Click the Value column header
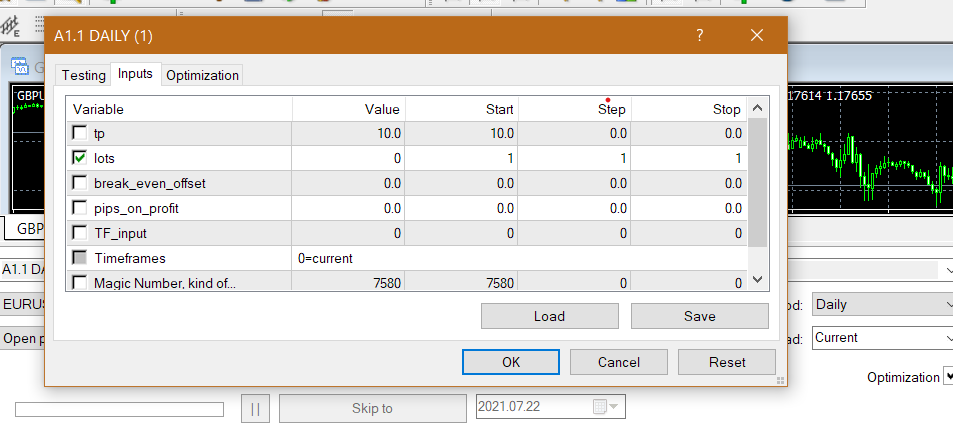Viewport: 953px width, 437px height. click(x=349, y=109)
